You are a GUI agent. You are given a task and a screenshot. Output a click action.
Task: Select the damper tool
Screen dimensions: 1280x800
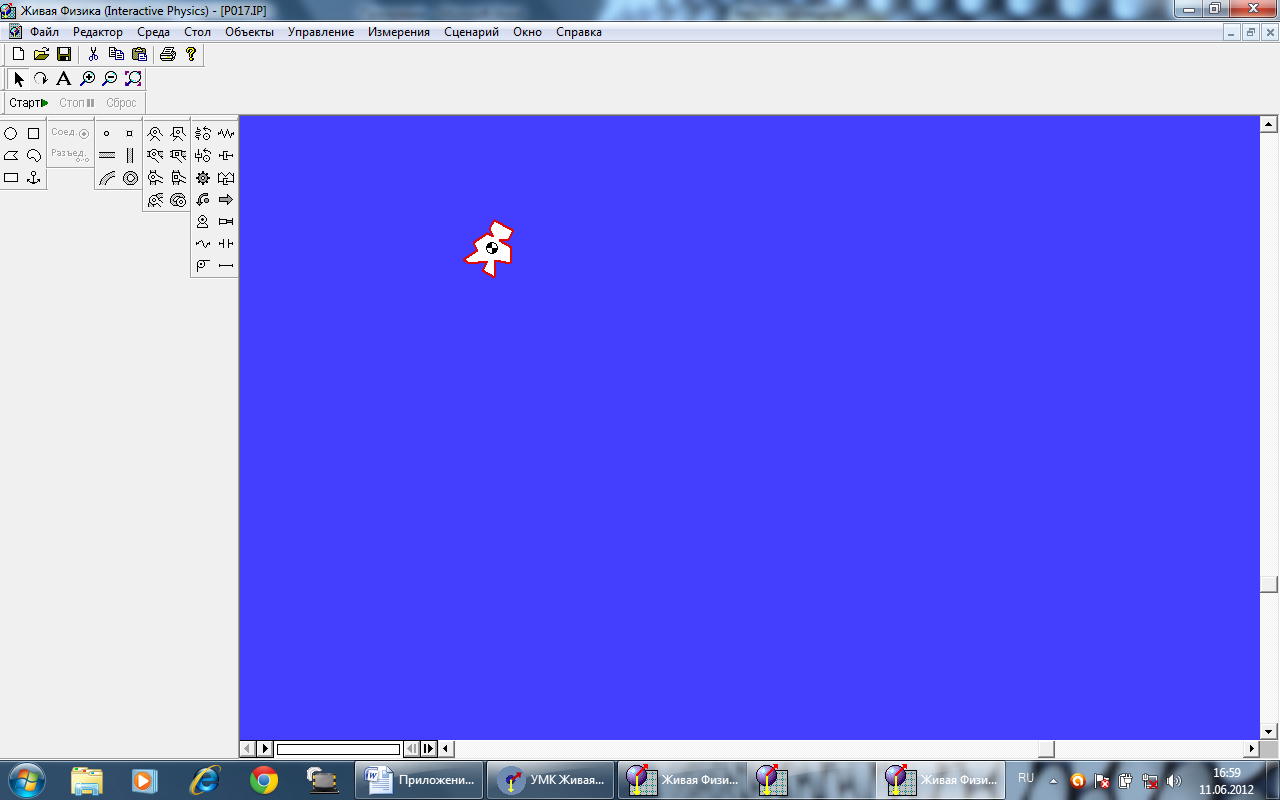tap(226, 155)
